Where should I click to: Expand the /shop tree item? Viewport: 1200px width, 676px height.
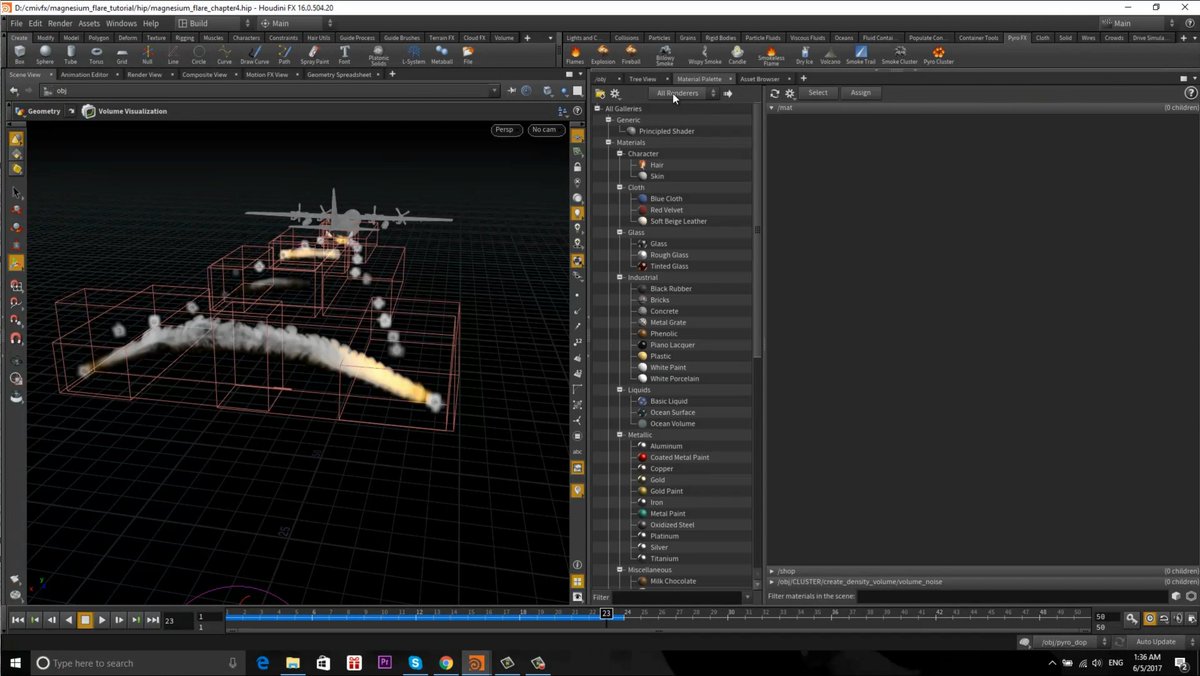click(771, 570)
